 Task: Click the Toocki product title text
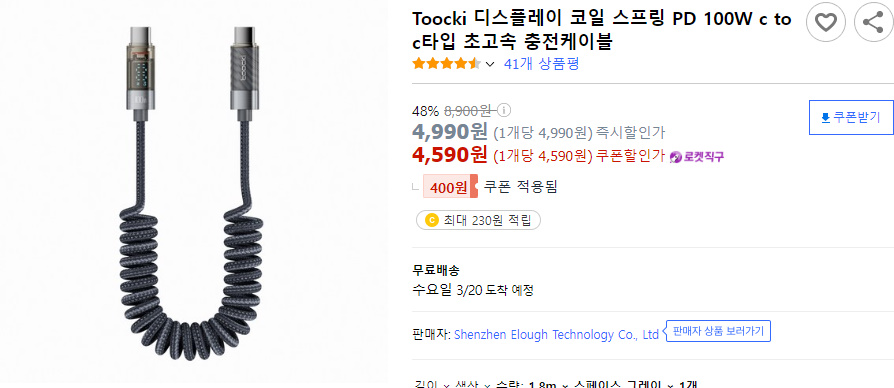coord(602,30)
